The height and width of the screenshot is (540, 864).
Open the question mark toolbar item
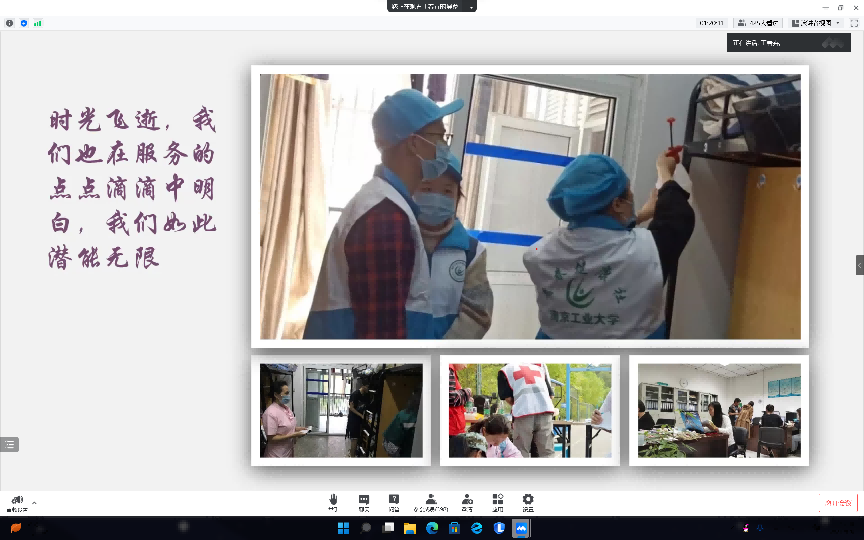pos(394,501)
